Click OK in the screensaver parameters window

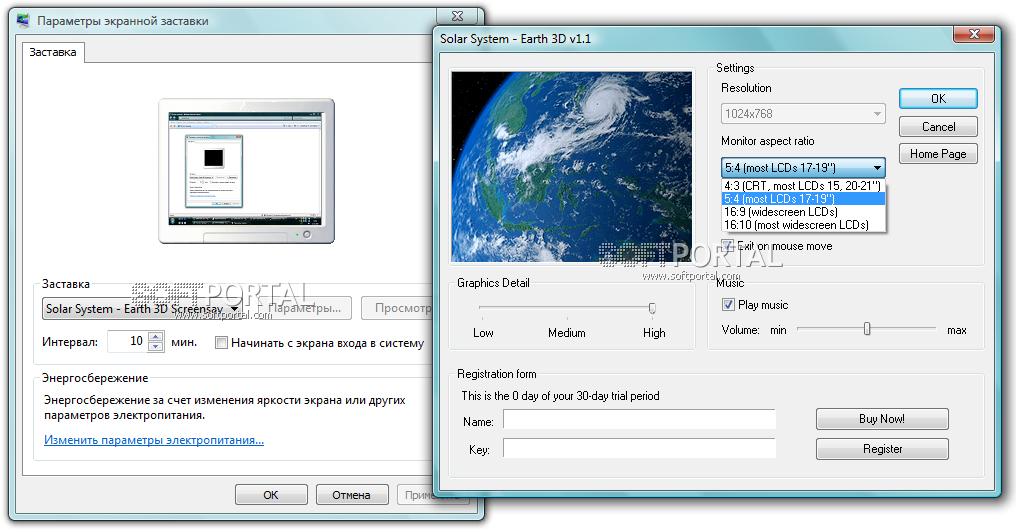click(271, 495)
